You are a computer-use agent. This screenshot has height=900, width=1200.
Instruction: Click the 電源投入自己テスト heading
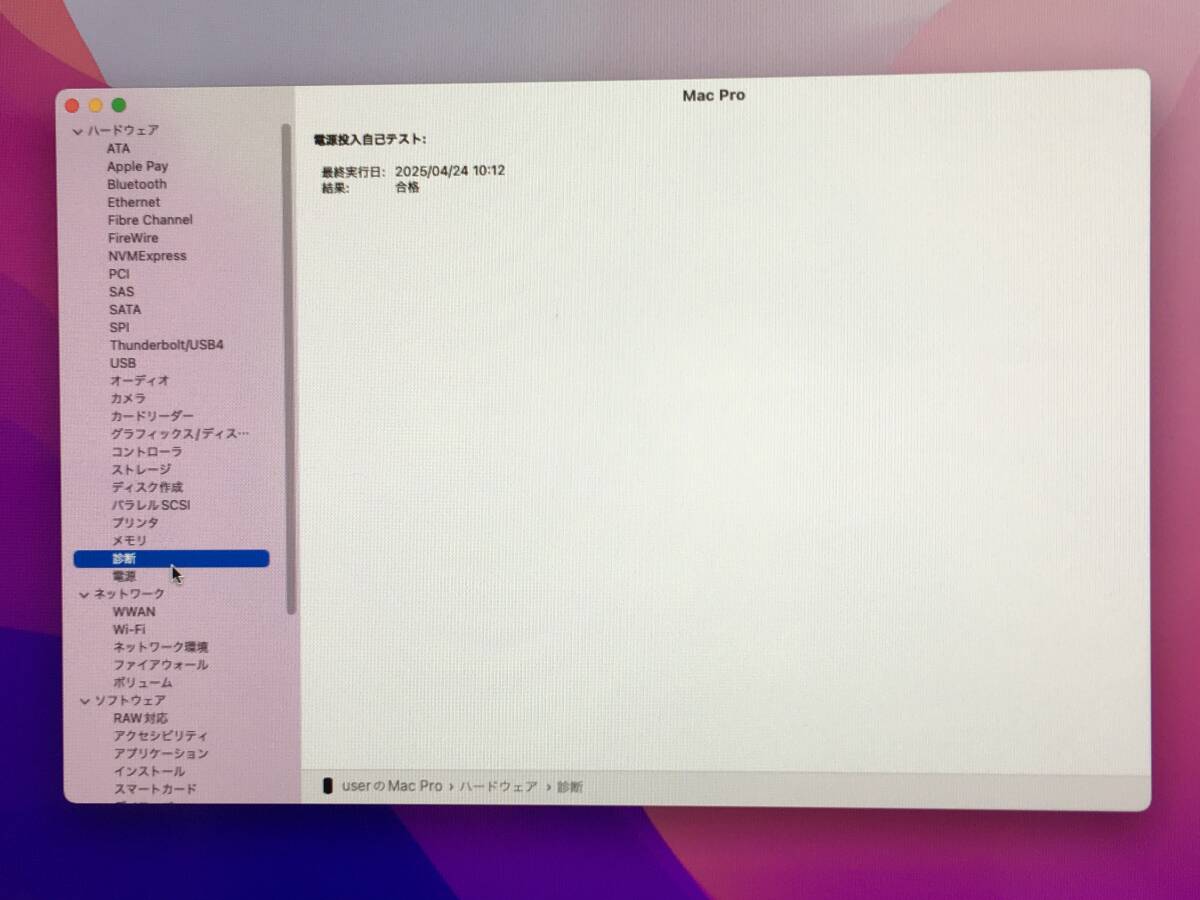(x=369, y=140)
